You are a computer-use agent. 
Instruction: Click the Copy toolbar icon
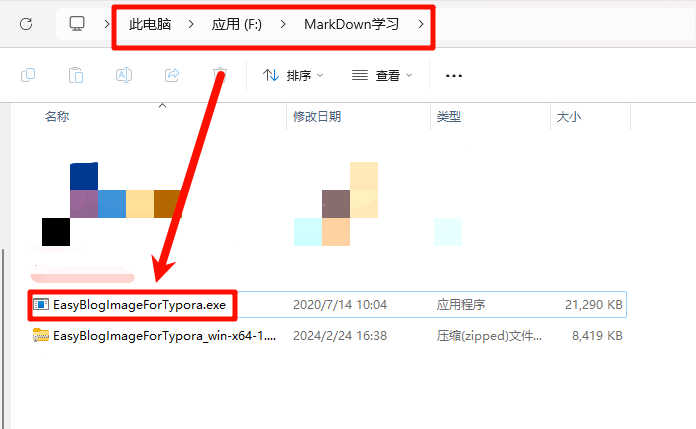click(x=28, y=75)
